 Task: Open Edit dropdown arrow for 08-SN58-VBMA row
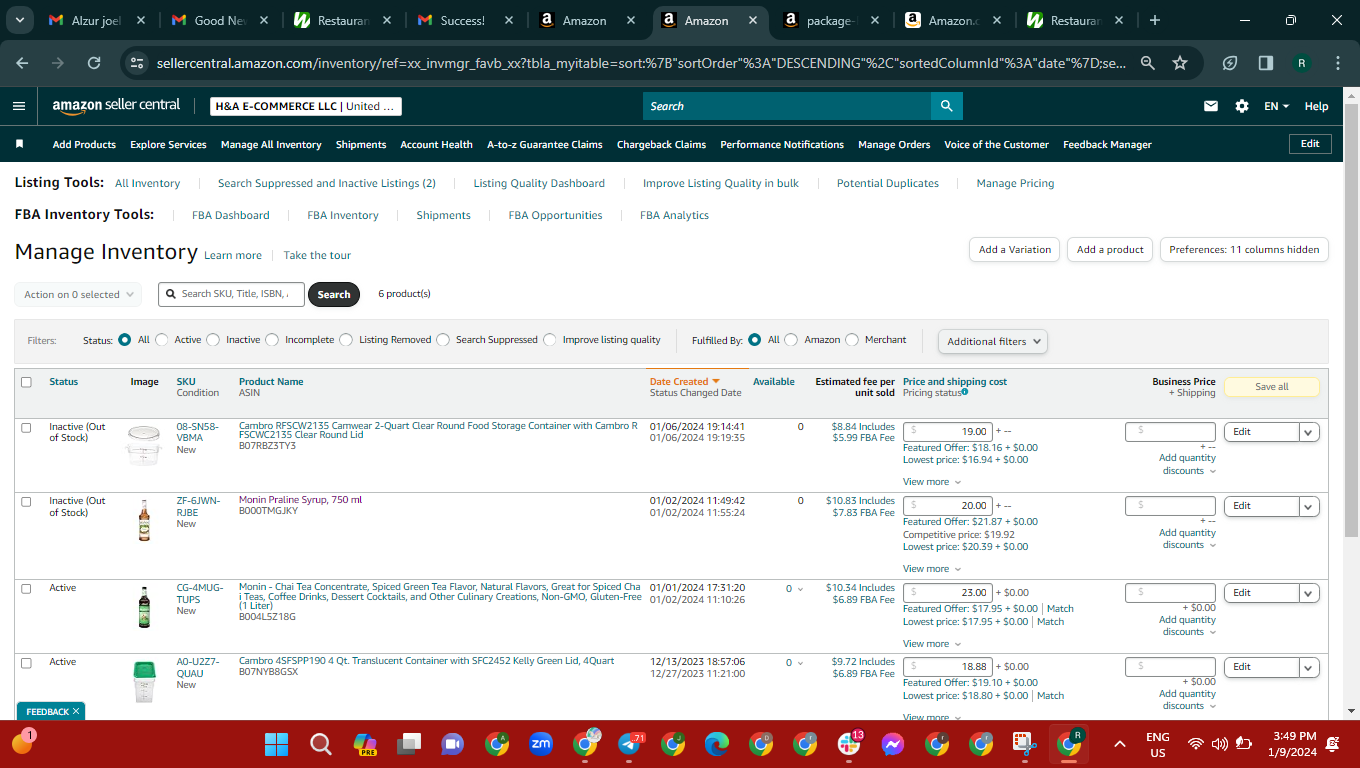pyautogui.click(x=1309, y=432)
